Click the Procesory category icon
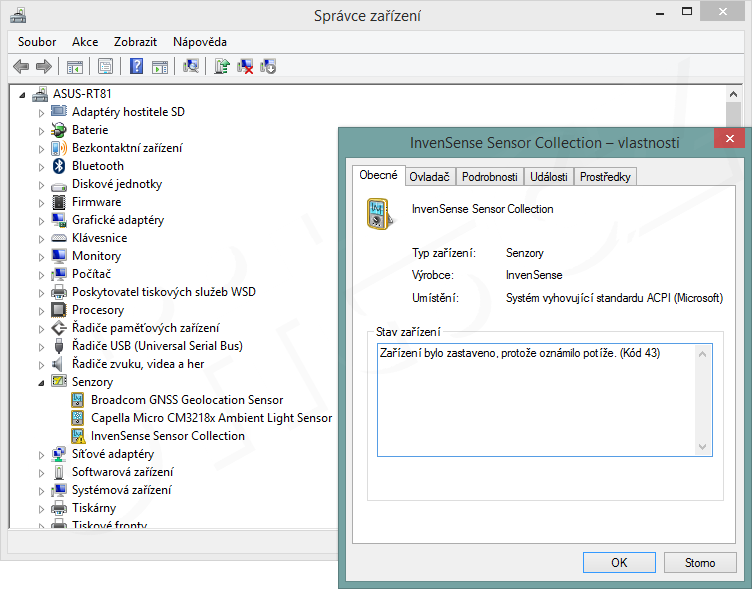 (x=59, y=310)
